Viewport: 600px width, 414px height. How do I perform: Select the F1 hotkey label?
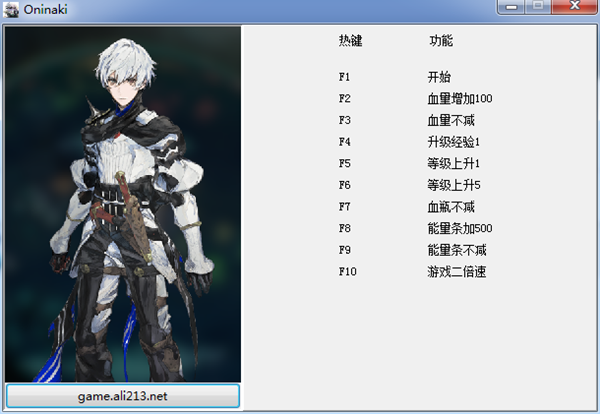pos(345,76)
